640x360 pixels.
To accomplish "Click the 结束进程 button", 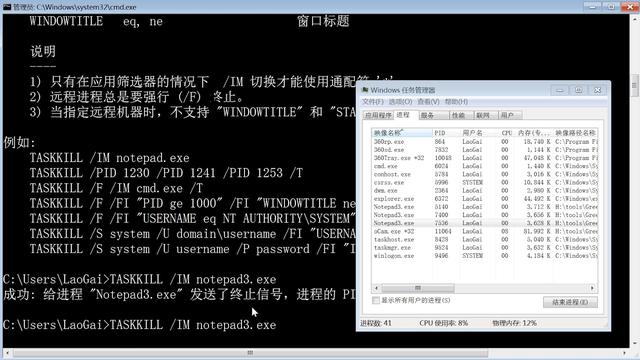I will 570,302.
